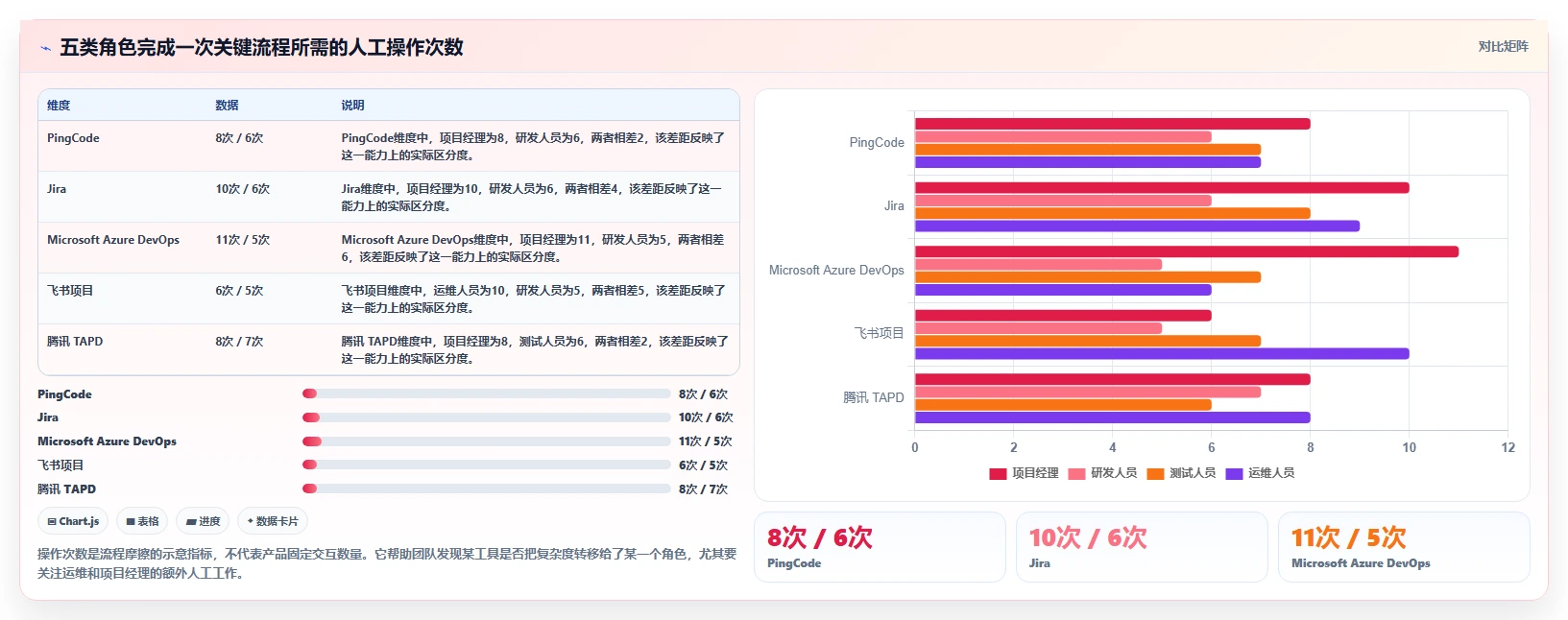Click the 8次 / 7次 table value

click(239, 342)
